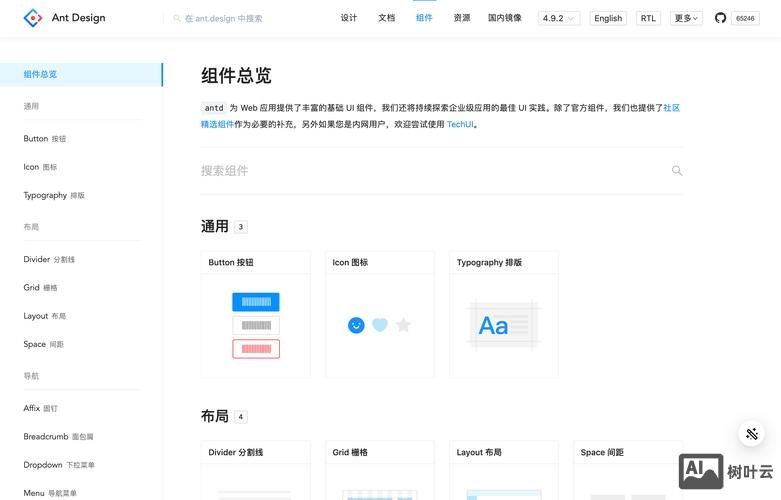Open the Layout 布局 component card
The width and height of the screenshot is (781, 500).
coord(504,470)
